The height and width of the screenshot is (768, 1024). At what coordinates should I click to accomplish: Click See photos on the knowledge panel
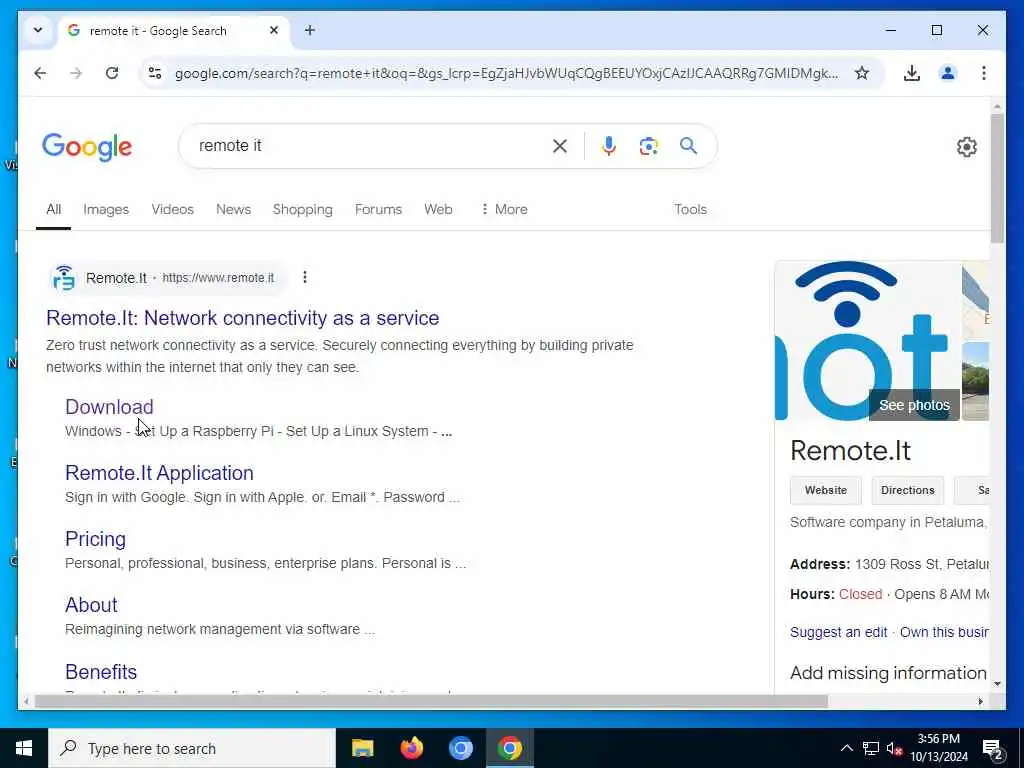coord(914,406)
